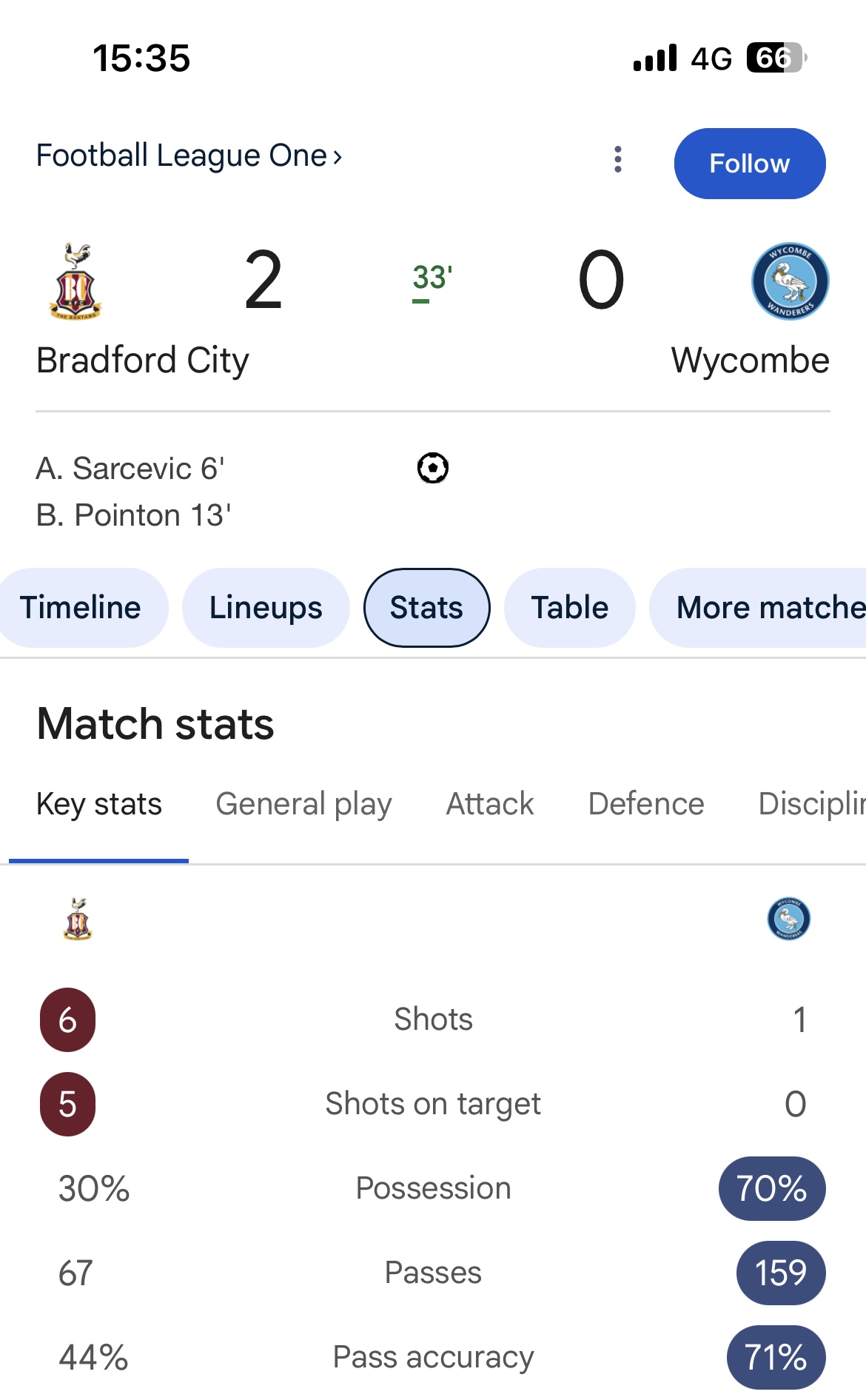Screen dimensions: 866x1400
Task: Tap the live 33' match minute indicator
Action: [x=432, y=280]
